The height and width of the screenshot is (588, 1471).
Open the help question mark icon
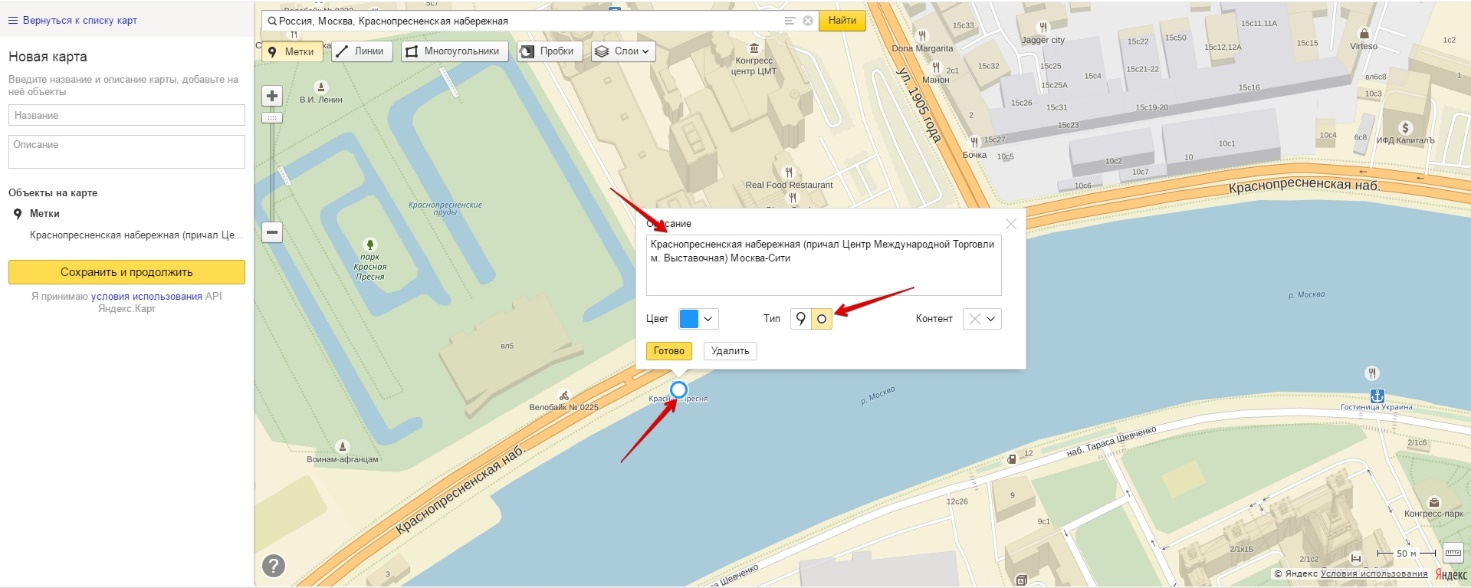tap(273, 566)
